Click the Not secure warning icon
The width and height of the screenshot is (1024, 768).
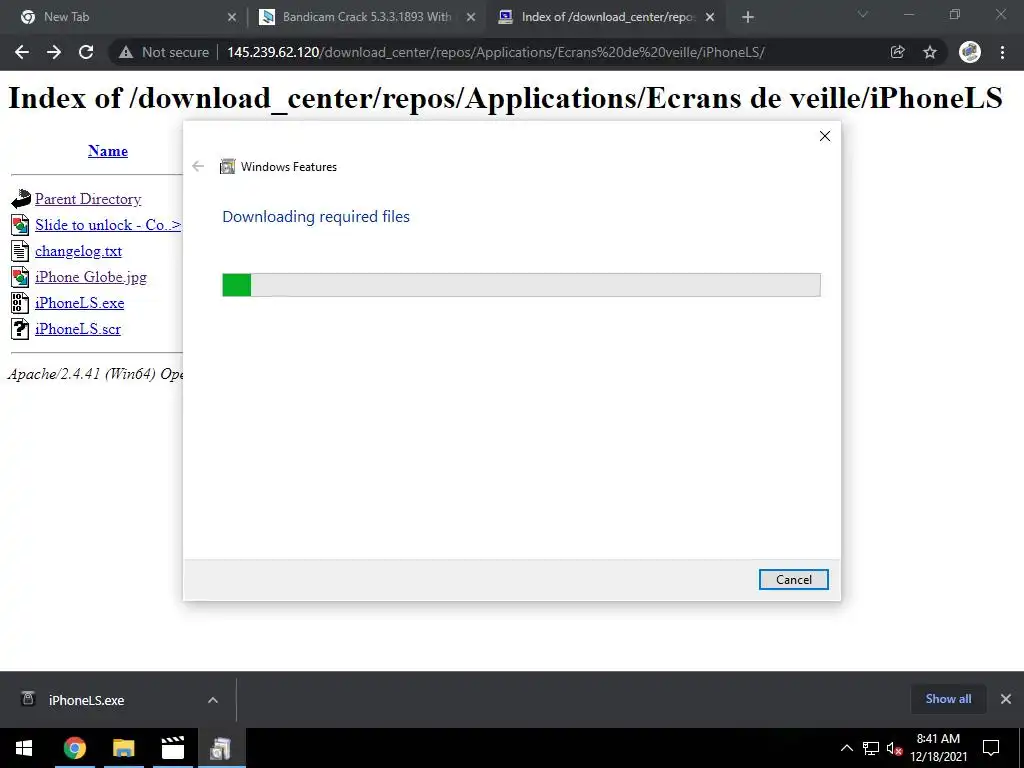pos(126,52)
